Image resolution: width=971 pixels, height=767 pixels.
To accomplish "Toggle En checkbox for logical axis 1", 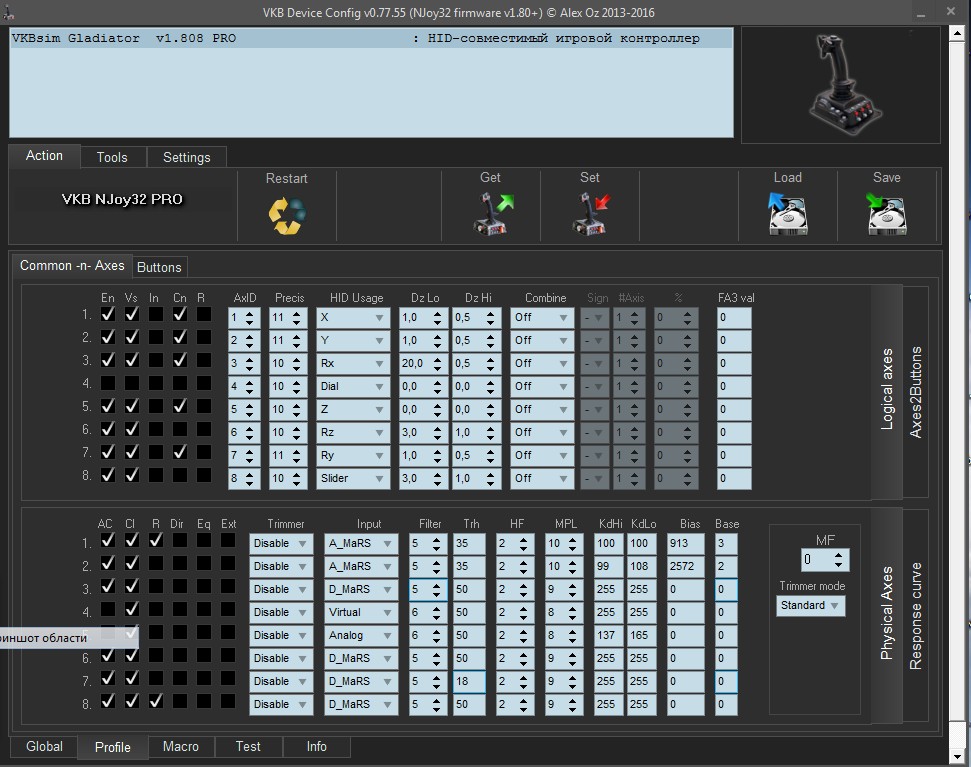I will point(108,314).
